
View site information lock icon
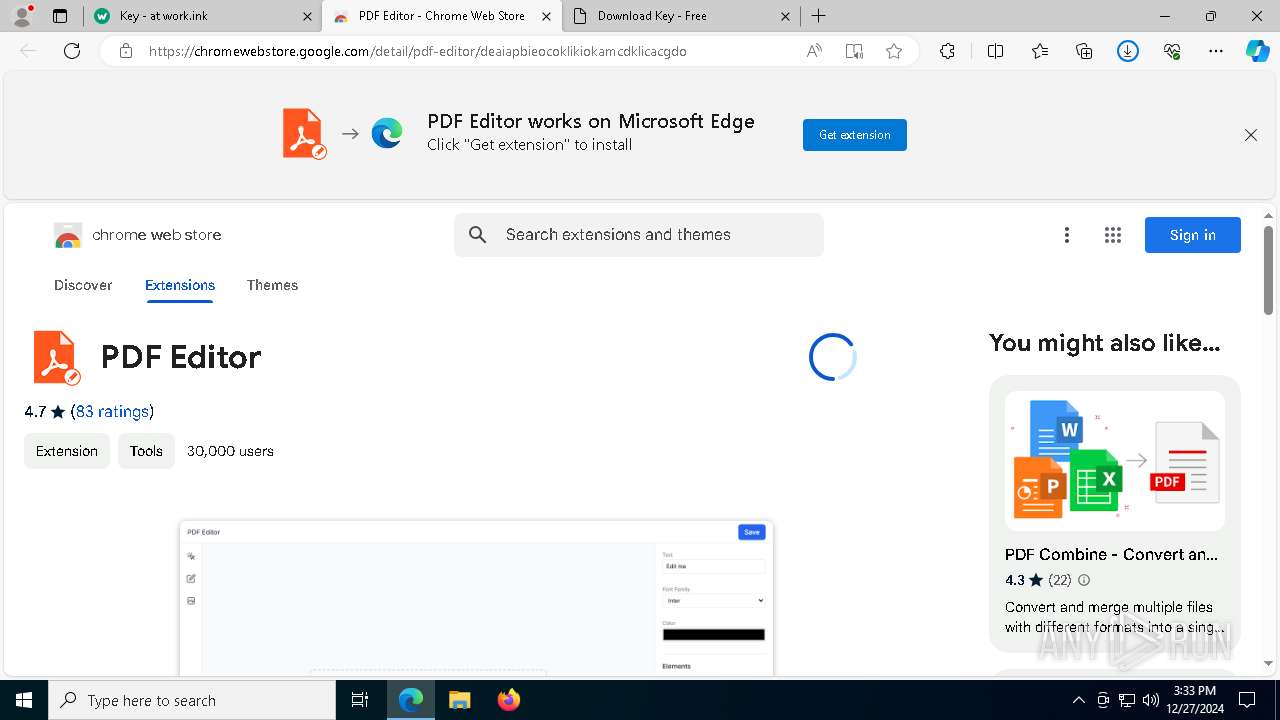coord(125,51)
